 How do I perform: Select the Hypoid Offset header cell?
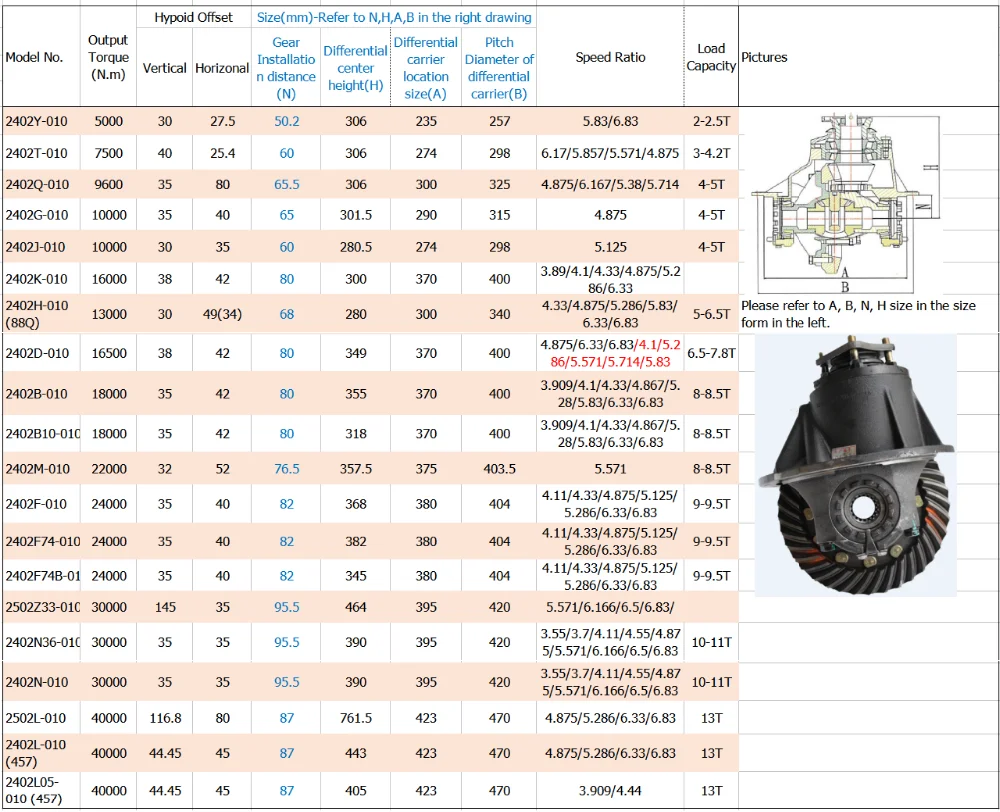point(193,17)
